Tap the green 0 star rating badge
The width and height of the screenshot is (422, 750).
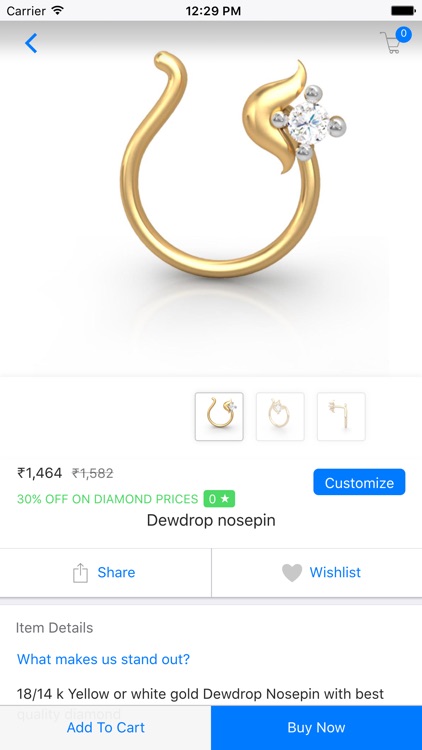point(219,499)
